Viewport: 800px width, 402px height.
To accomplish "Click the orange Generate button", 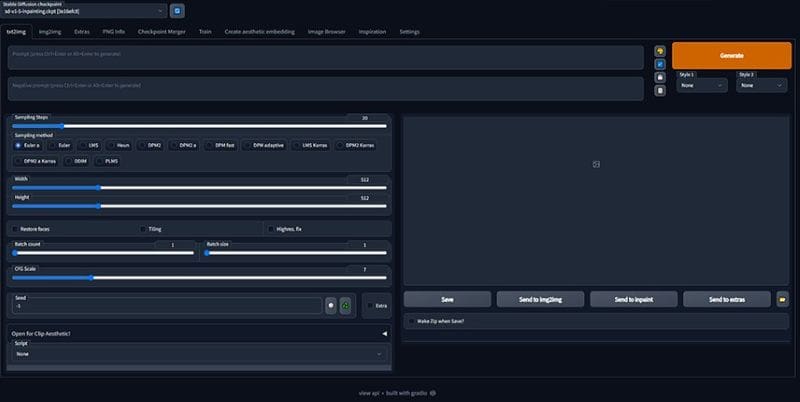I will [x=732, y=56].
